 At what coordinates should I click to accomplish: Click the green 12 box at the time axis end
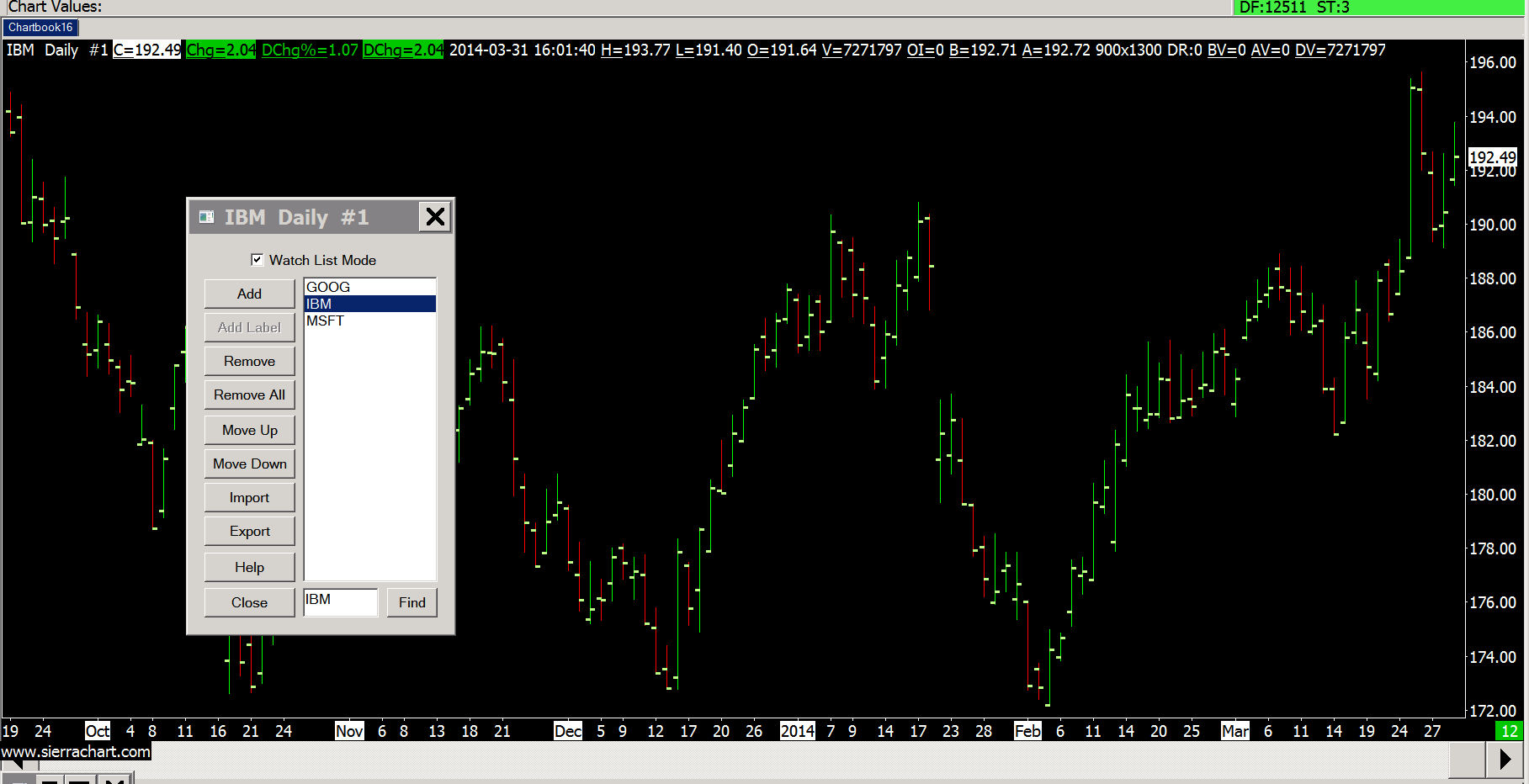coord(1510,731)
